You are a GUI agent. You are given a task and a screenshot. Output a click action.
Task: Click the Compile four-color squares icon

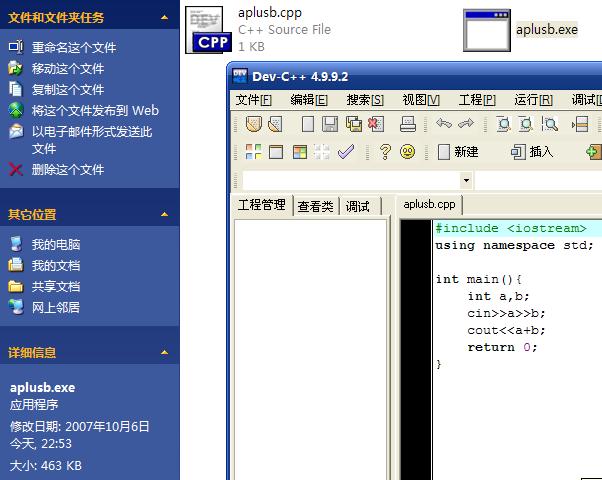(253, 152)
